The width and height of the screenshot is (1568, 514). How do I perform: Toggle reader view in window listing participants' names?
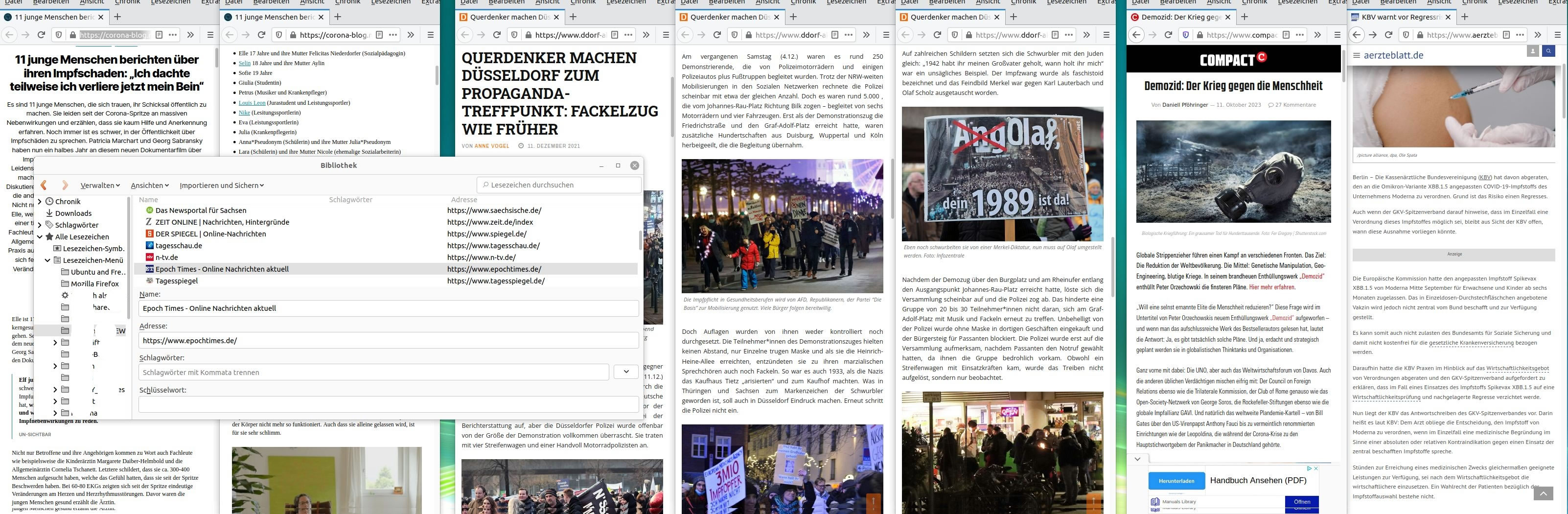pos(379,35)
